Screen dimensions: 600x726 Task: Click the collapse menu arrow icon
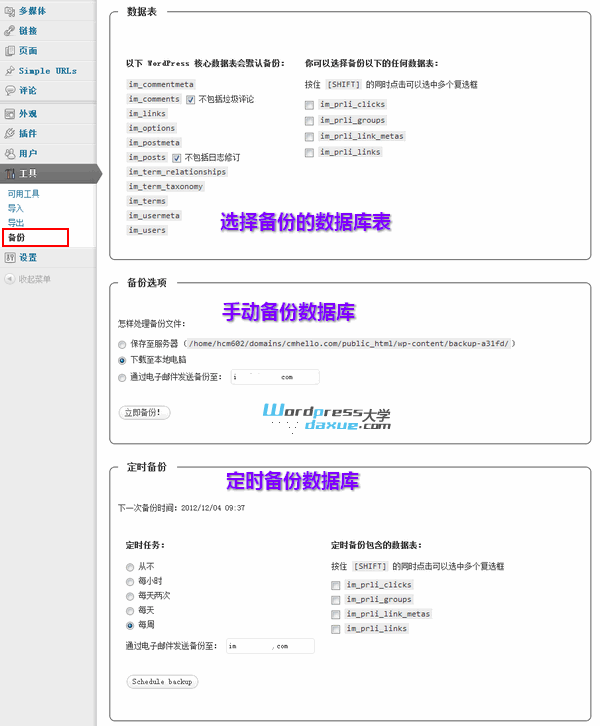(x=9, y=279)
